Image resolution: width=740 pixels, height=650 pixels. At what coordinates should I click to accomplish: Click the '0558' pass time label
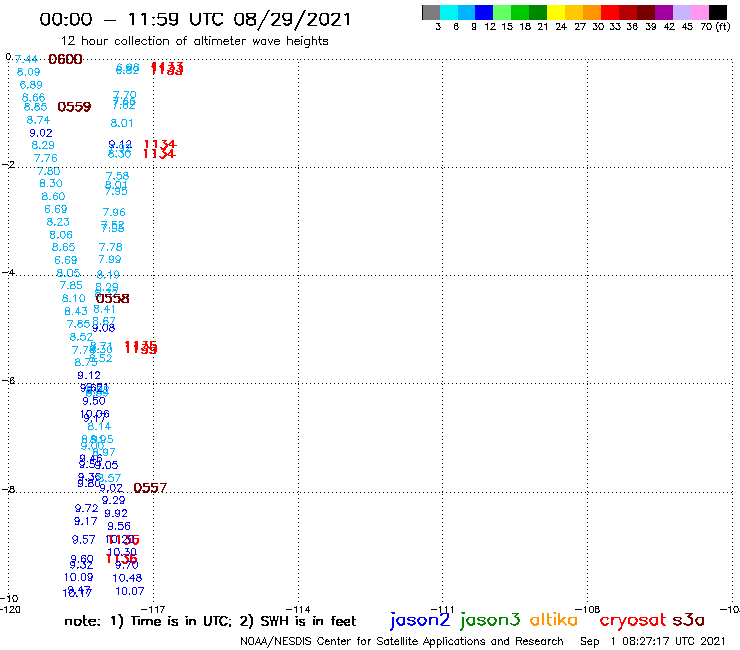[x=112, y=298]
